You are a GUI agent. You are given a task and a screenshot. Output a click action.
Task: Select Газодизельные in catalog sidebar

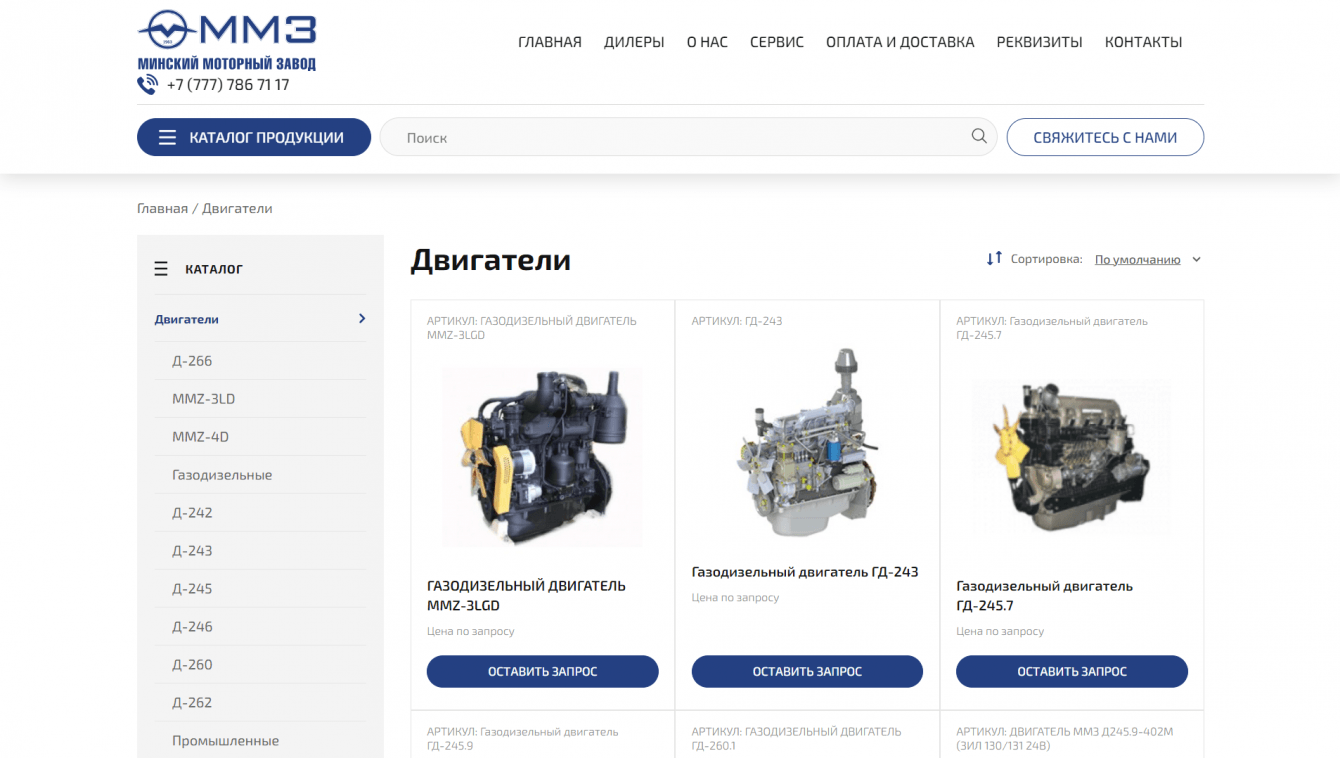click(222, 475)
